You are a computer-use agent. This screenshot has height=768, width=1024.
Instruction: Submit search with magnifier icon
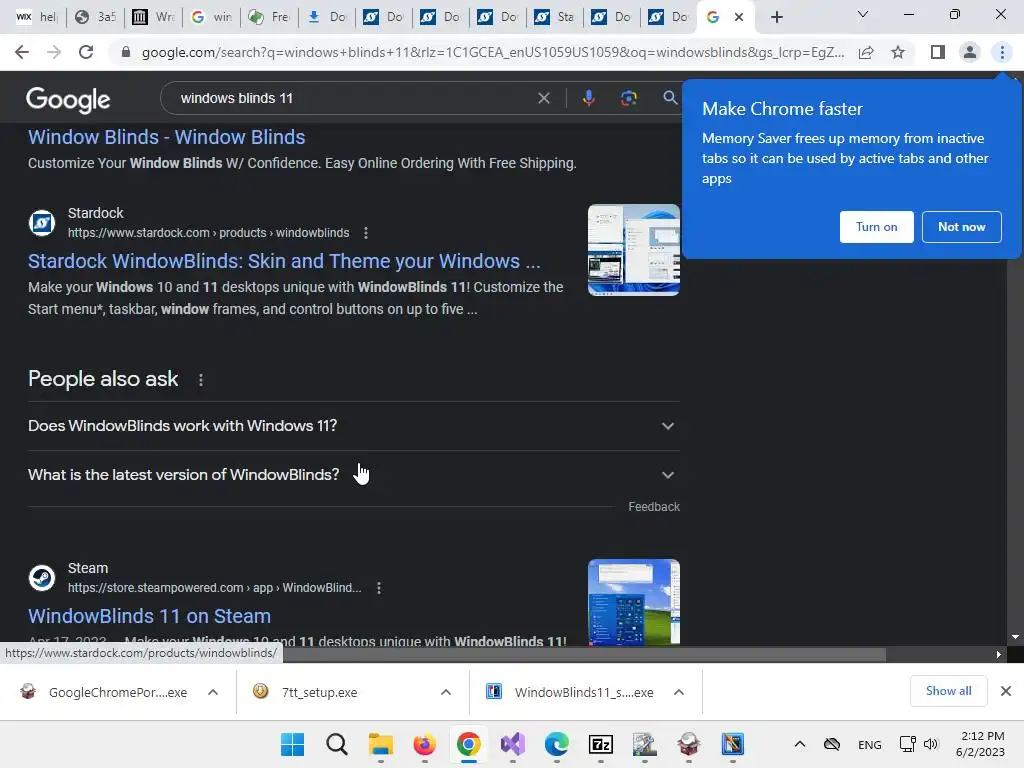point(670,98)
